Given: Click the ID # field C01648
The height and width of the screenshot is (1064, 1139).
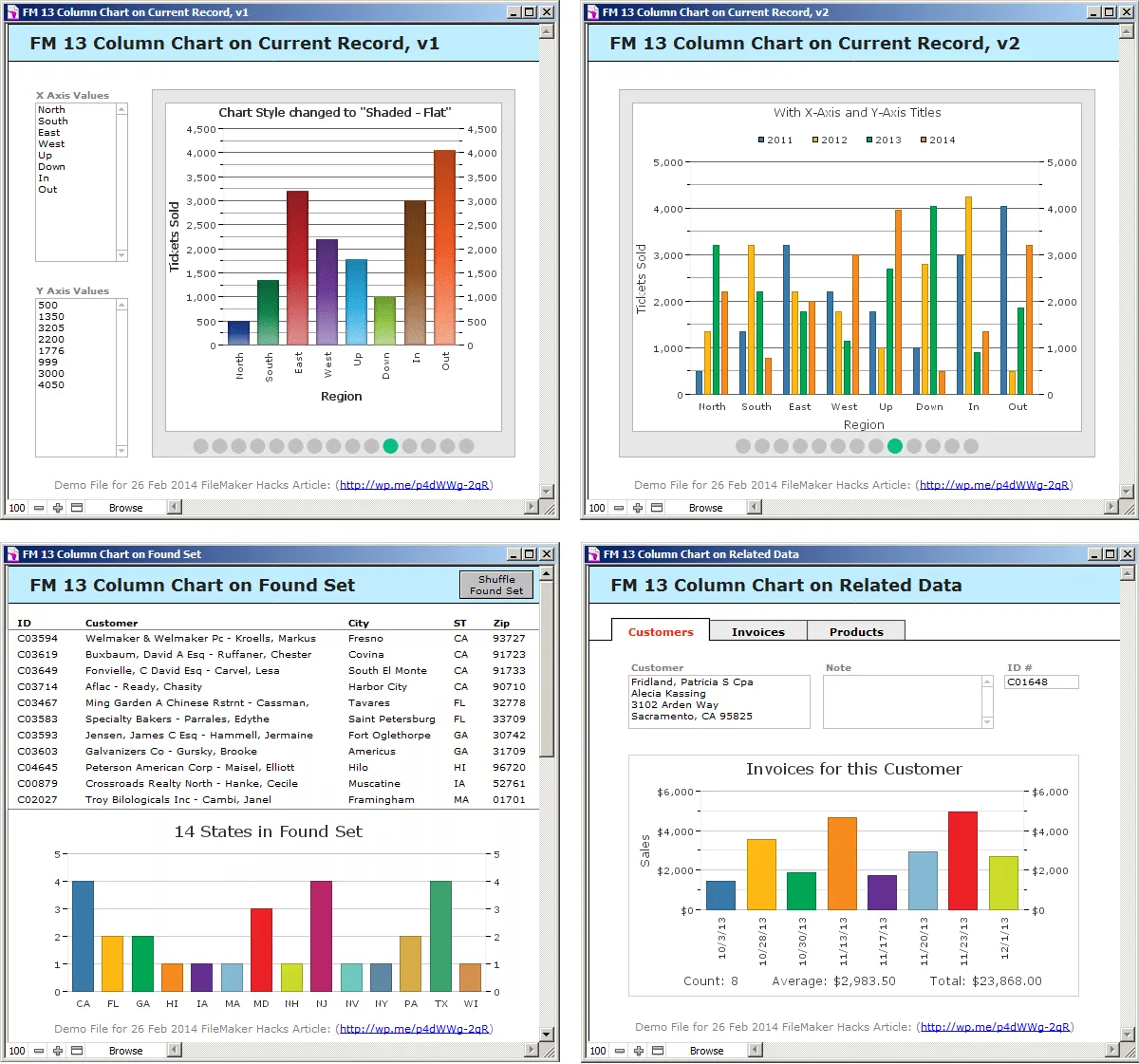Looking at the screenshot, I should (1041, 681).
